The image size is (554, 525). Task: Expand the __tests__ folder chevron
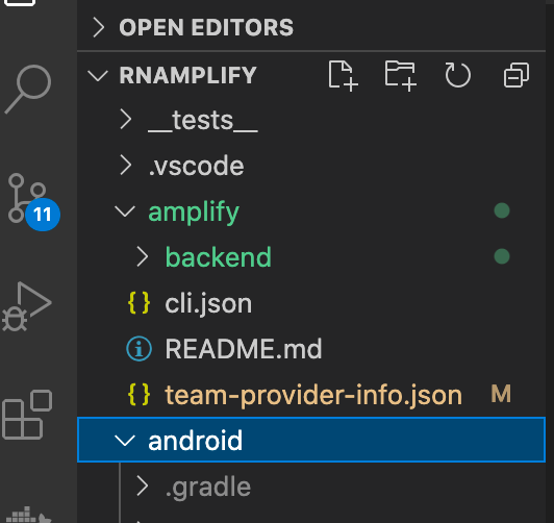[126, 119]
